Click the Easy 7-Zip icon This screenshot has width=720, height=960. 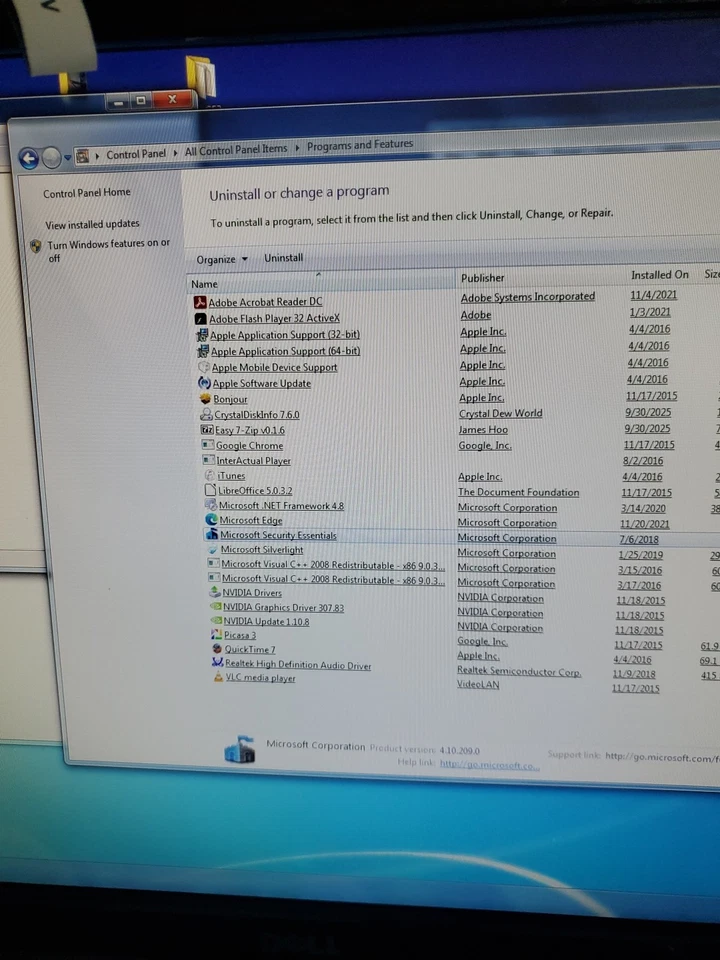coord(207,430)
